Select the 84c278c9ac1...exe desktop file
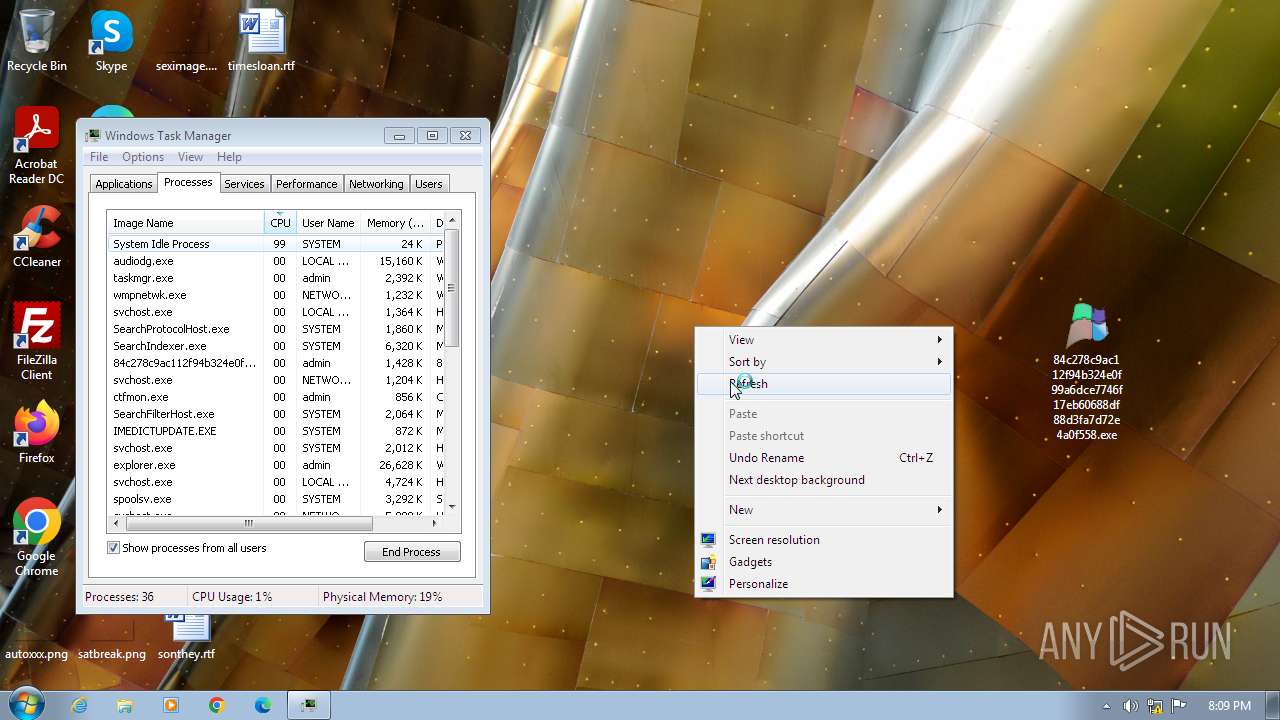Screen dimensions: 1280x720 (x=1087, y=372)
